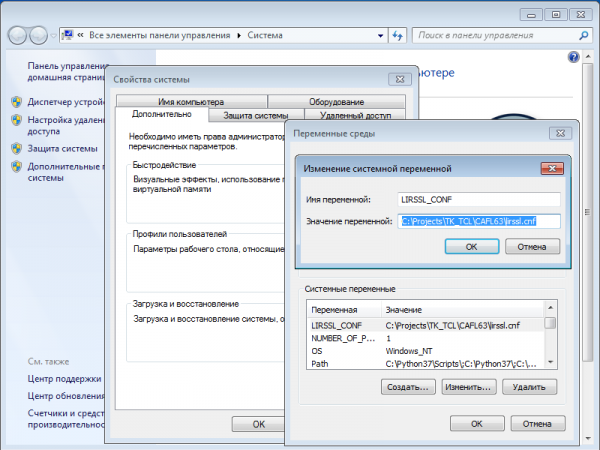Click into the Имя переменной field
Viewport: 600px width, 450px height.
point(479,200)
